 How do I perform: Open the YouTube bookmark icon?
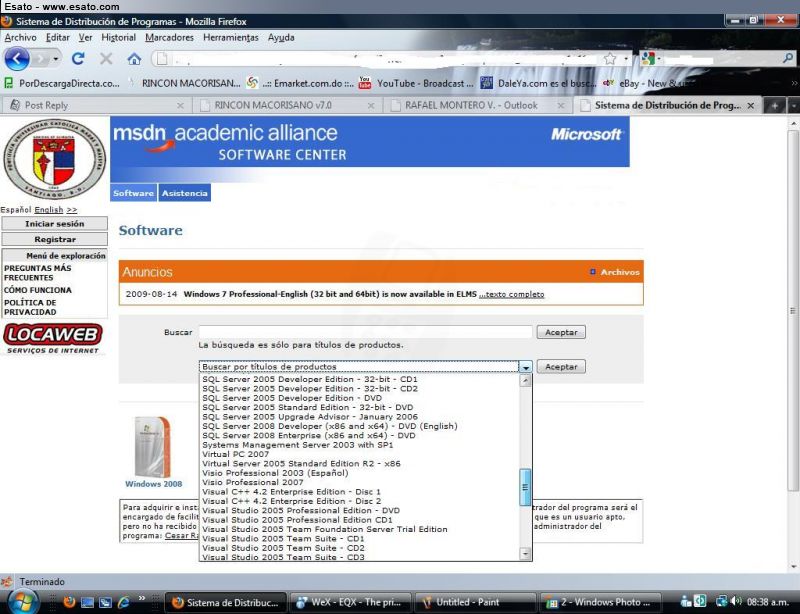(x=365, y=83)
